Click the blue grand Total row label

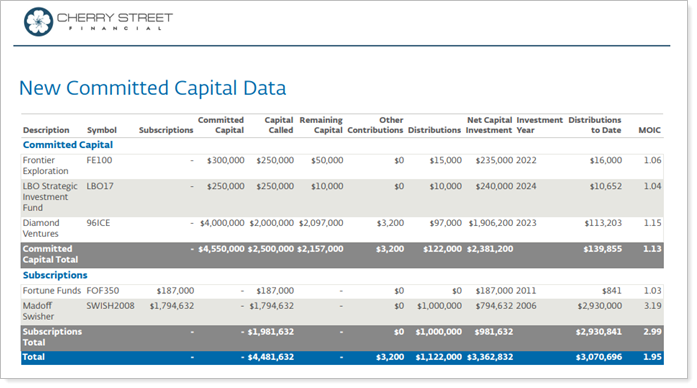tap(34, 357)
